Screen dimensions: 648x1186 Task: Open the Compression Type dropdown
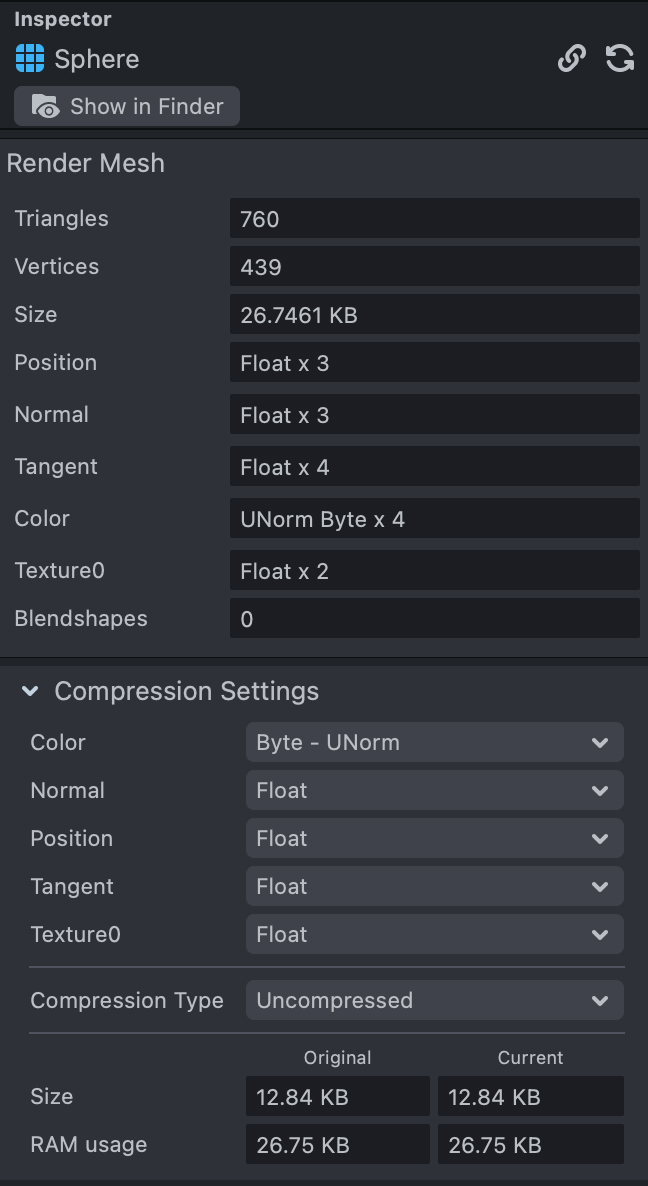(434, 1001)
